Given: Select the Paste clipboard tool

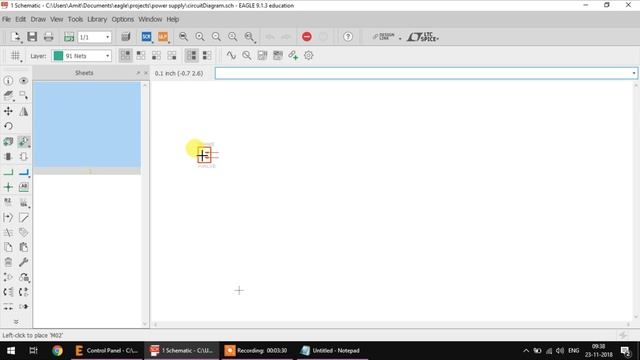Looking at the screenshot, I should [24, 247].
